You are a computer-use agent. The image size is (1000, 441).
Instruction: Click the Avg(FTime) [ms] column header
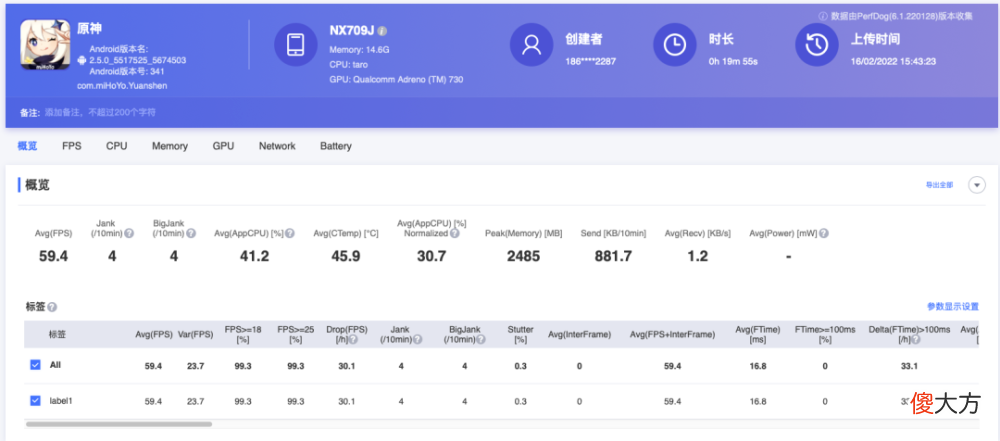pyautogui.click(x=758, y=334)
